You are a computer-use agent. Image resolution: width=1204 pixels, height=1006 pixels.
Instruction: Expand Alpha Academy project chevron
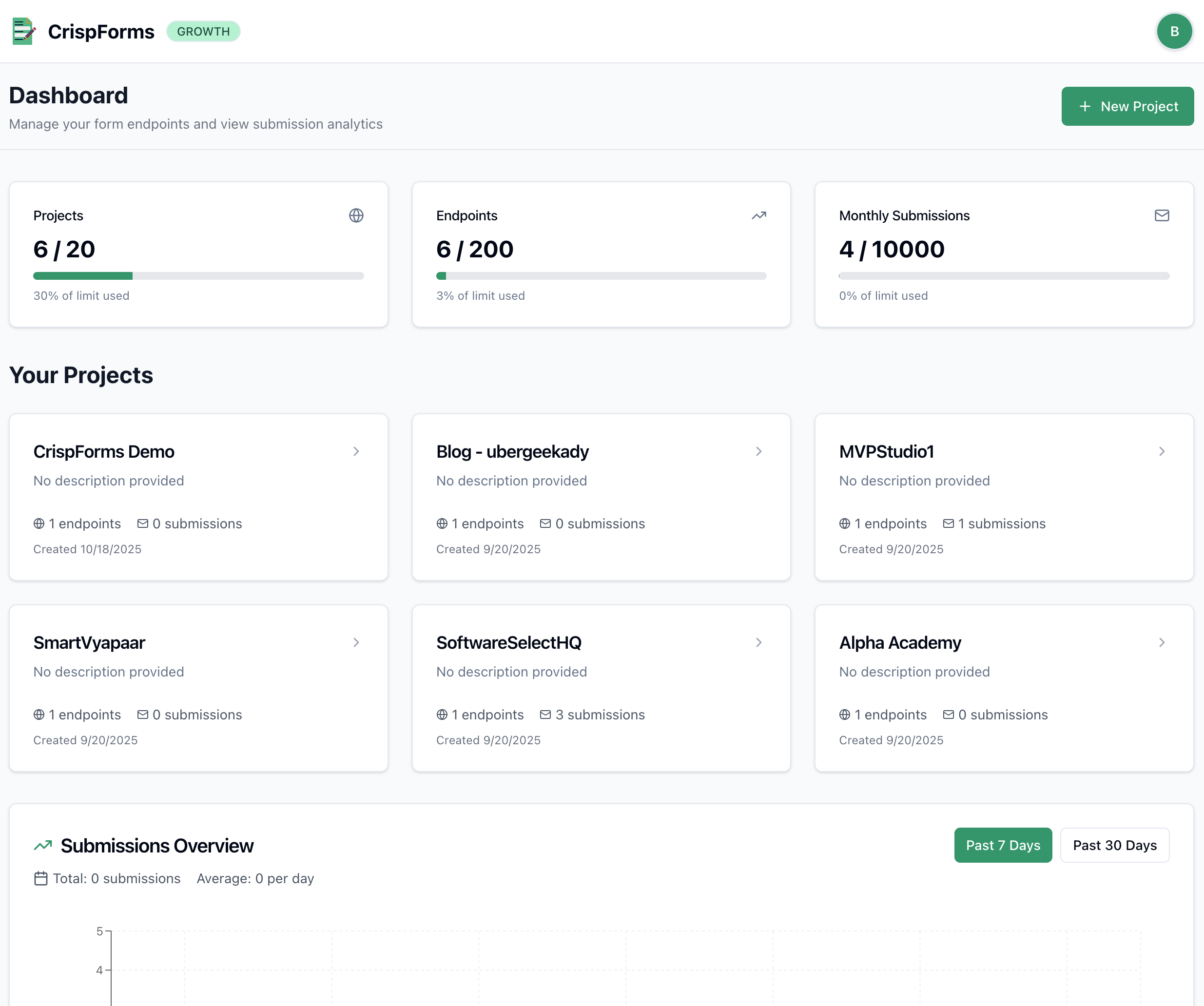(1162, 642)
